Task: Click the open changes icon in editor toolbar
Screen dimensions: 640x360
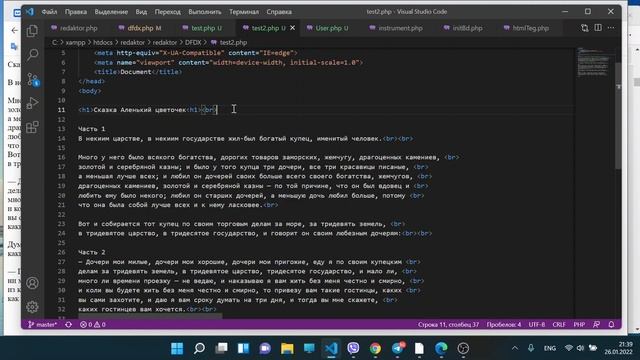Action: point(585,28)
